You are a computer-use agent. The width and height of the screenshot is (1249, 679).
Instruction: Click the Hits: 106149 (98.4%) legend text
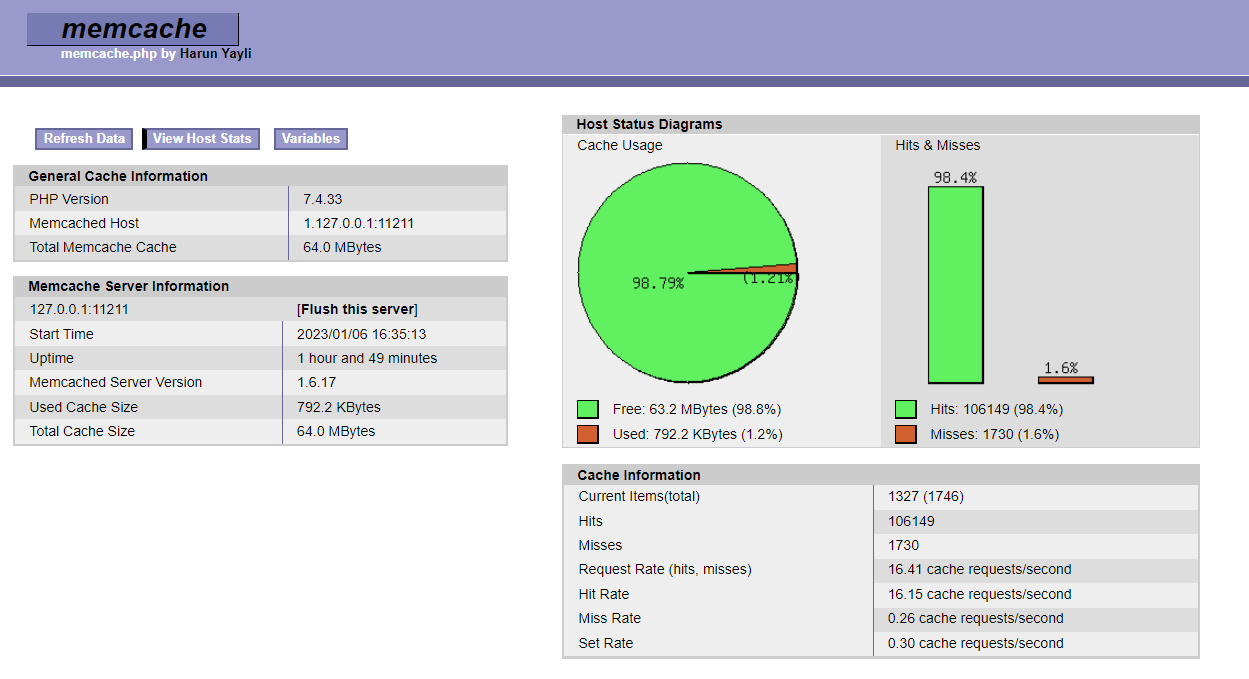997,409
